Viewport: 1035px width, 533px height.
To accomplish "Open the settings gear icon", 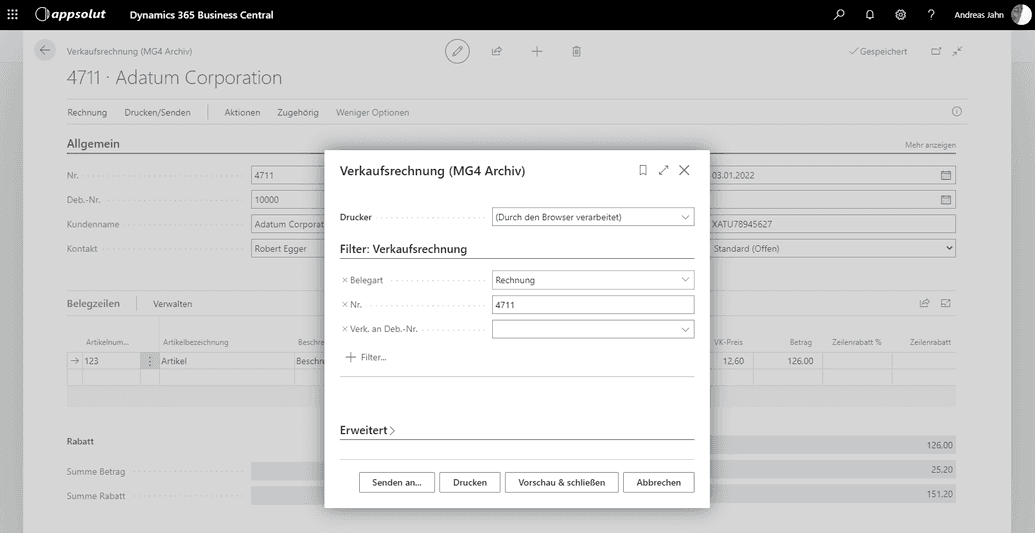I will click(x=900, y=15).
